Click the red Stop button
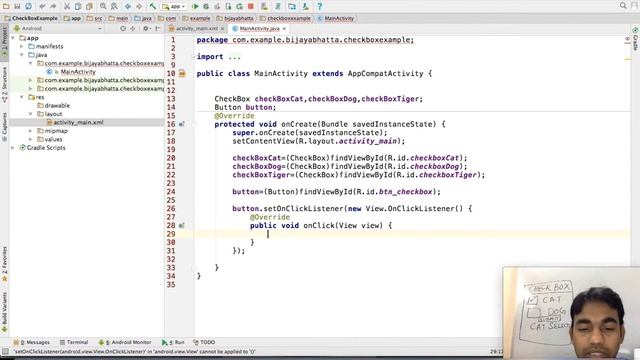This screenshot has width=640, height=360. (x=251, y=6)
